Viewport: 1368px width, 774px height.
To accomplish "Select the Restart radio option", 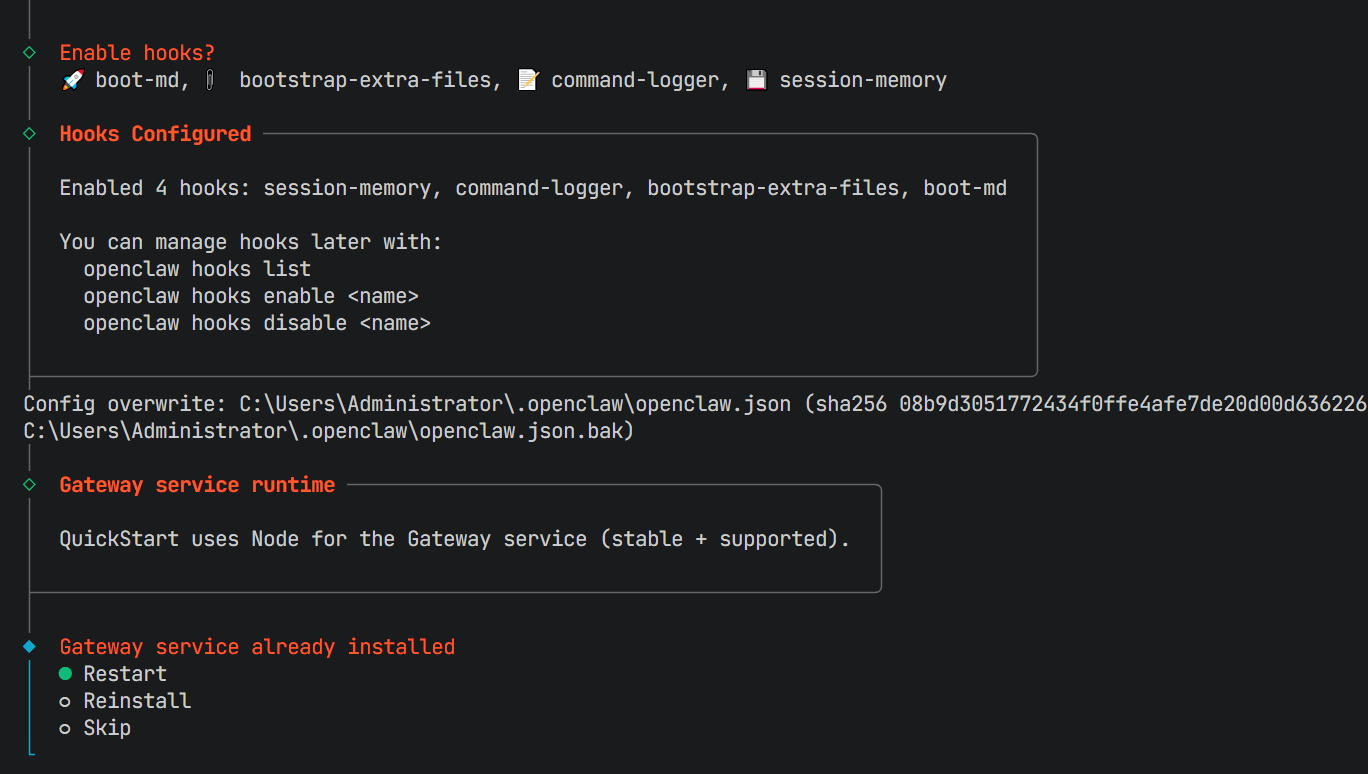I will tap(113, 674).
